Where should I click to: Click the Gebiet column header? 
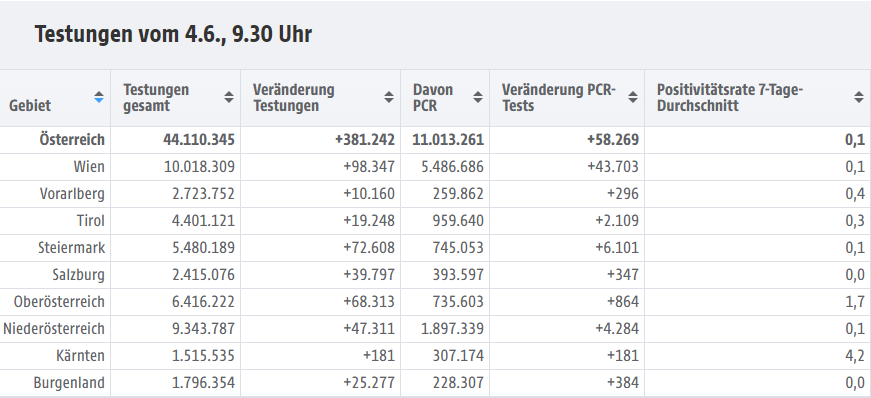[x=30, y=105]
